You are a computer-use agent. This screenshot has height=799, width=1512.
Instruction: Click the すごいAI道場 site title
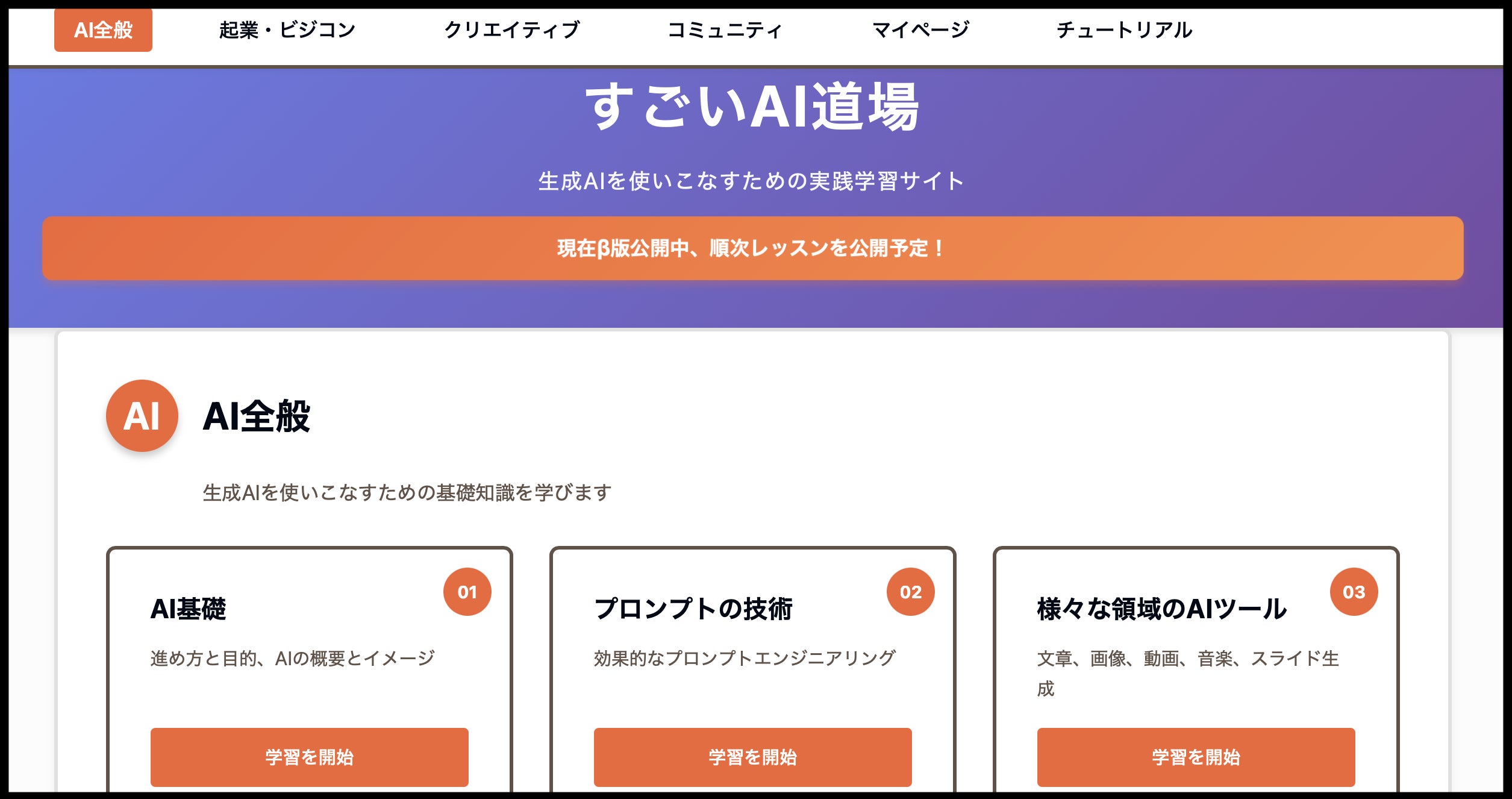[x=752, y=107]
